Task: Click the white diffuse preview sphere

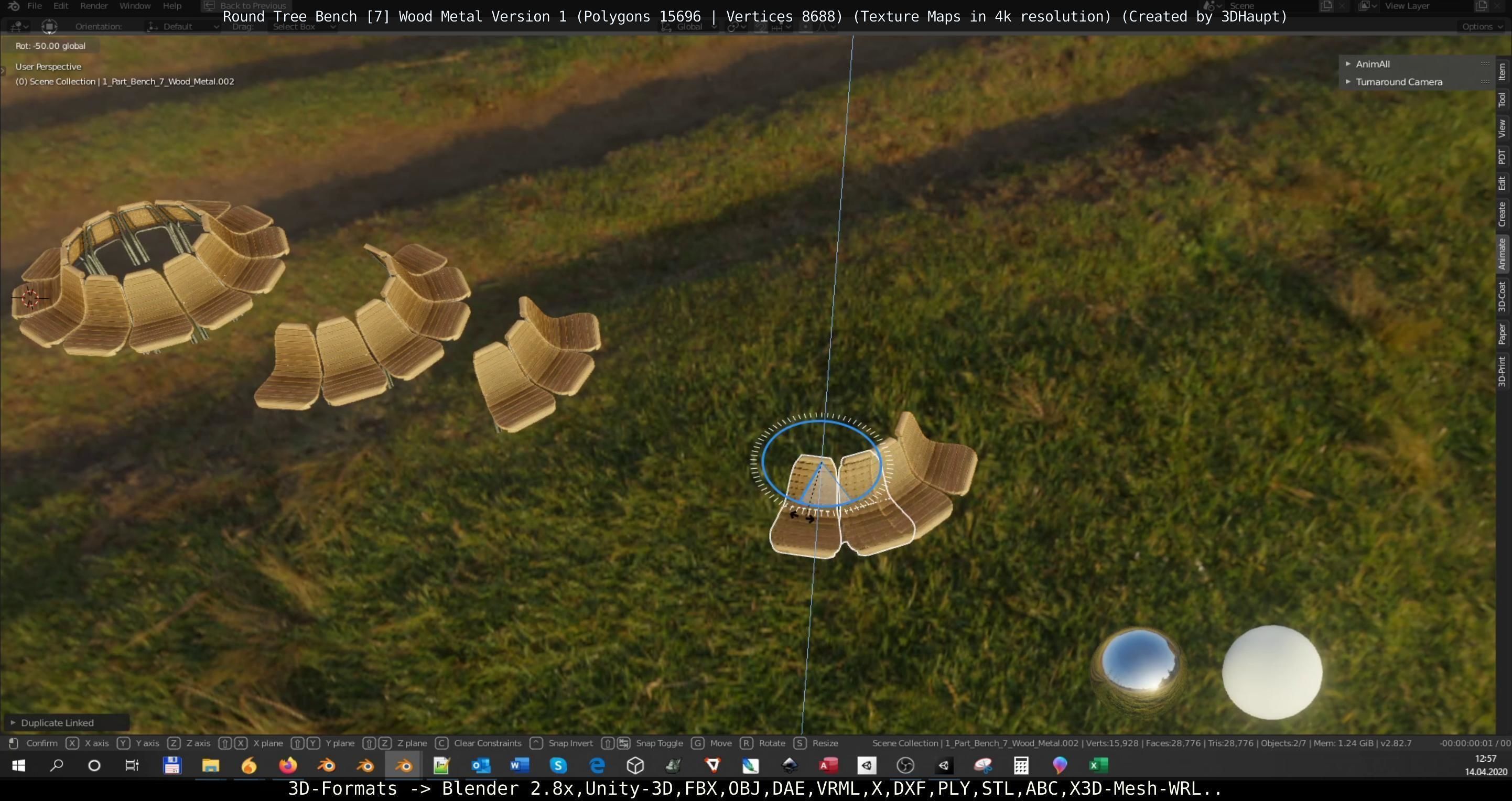Action: (x=1272, y=673)
